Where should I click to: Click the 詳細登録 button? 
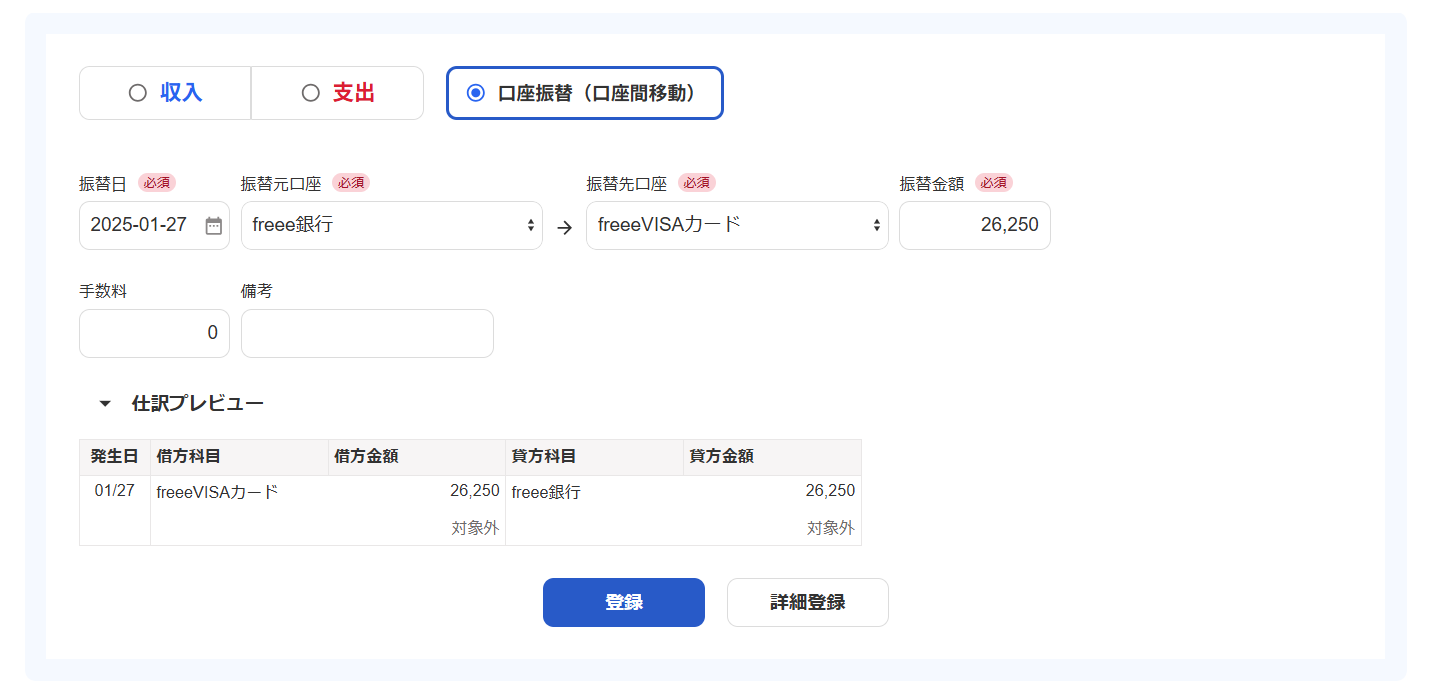coord(807,602)
